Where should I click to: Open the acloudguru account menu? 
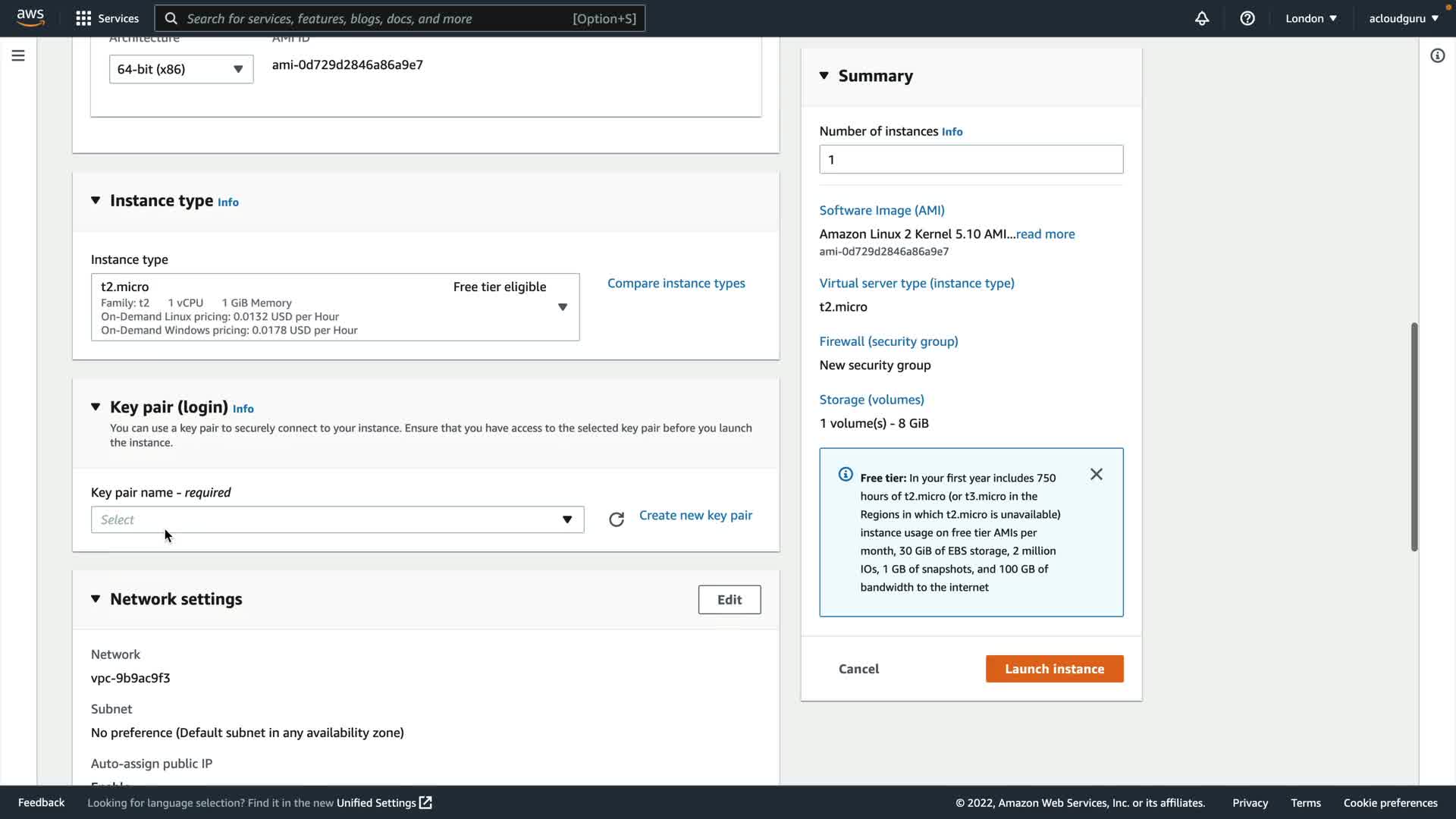click(x=1403, y=18)
